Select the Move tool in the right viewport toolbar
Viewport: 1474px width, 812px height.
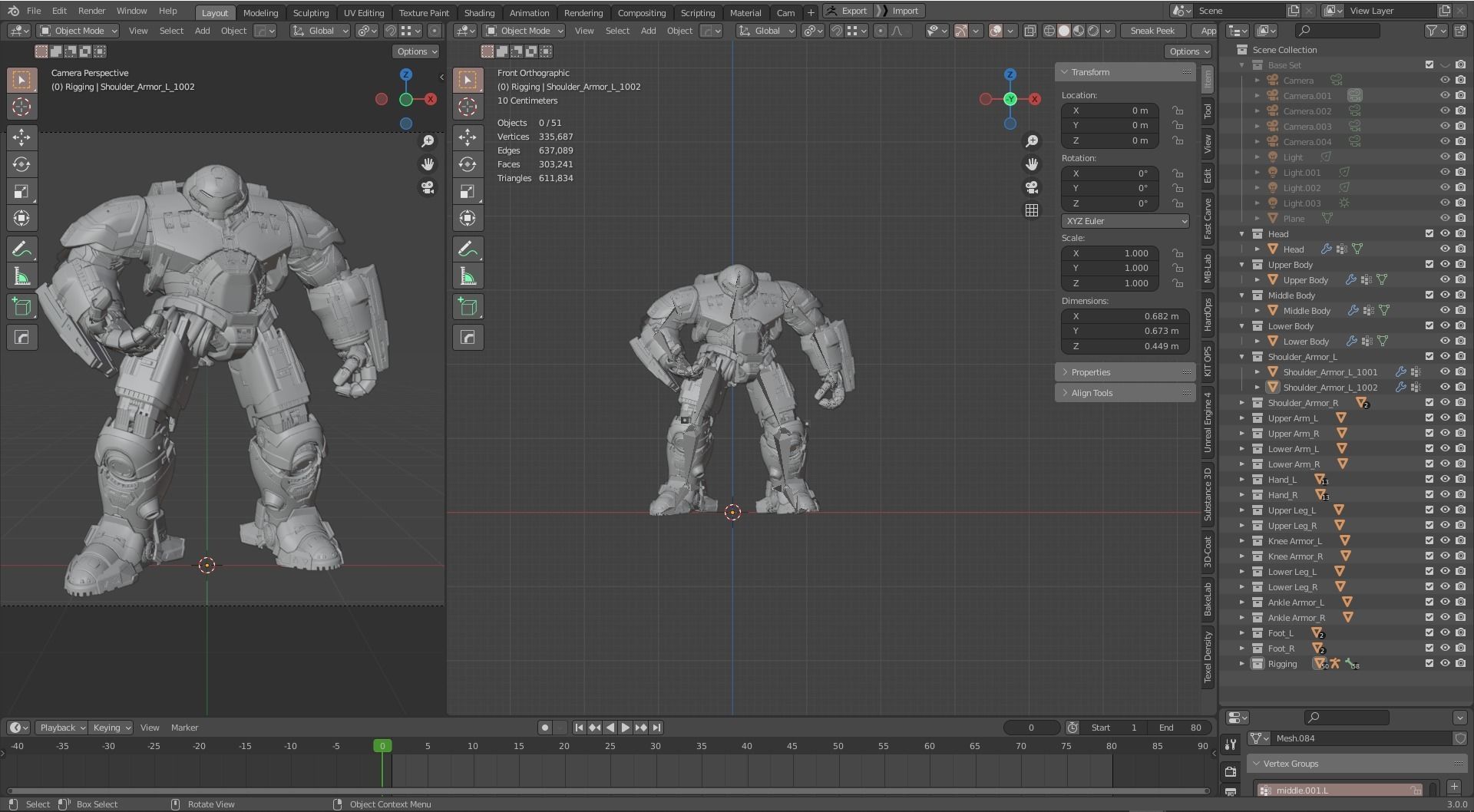[x=468, y=137]
